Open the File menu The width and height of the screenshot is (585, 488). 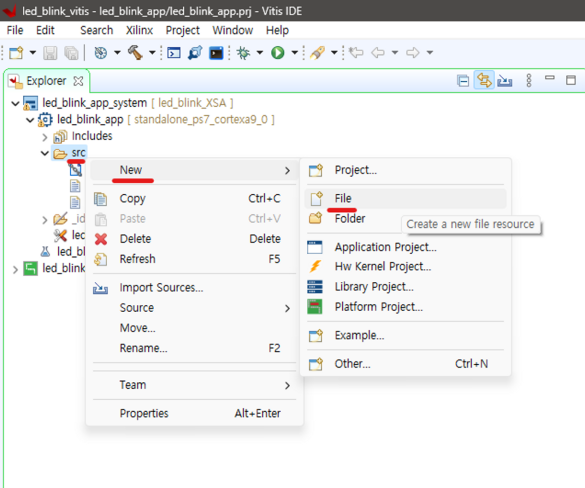[x=15, y=30]
